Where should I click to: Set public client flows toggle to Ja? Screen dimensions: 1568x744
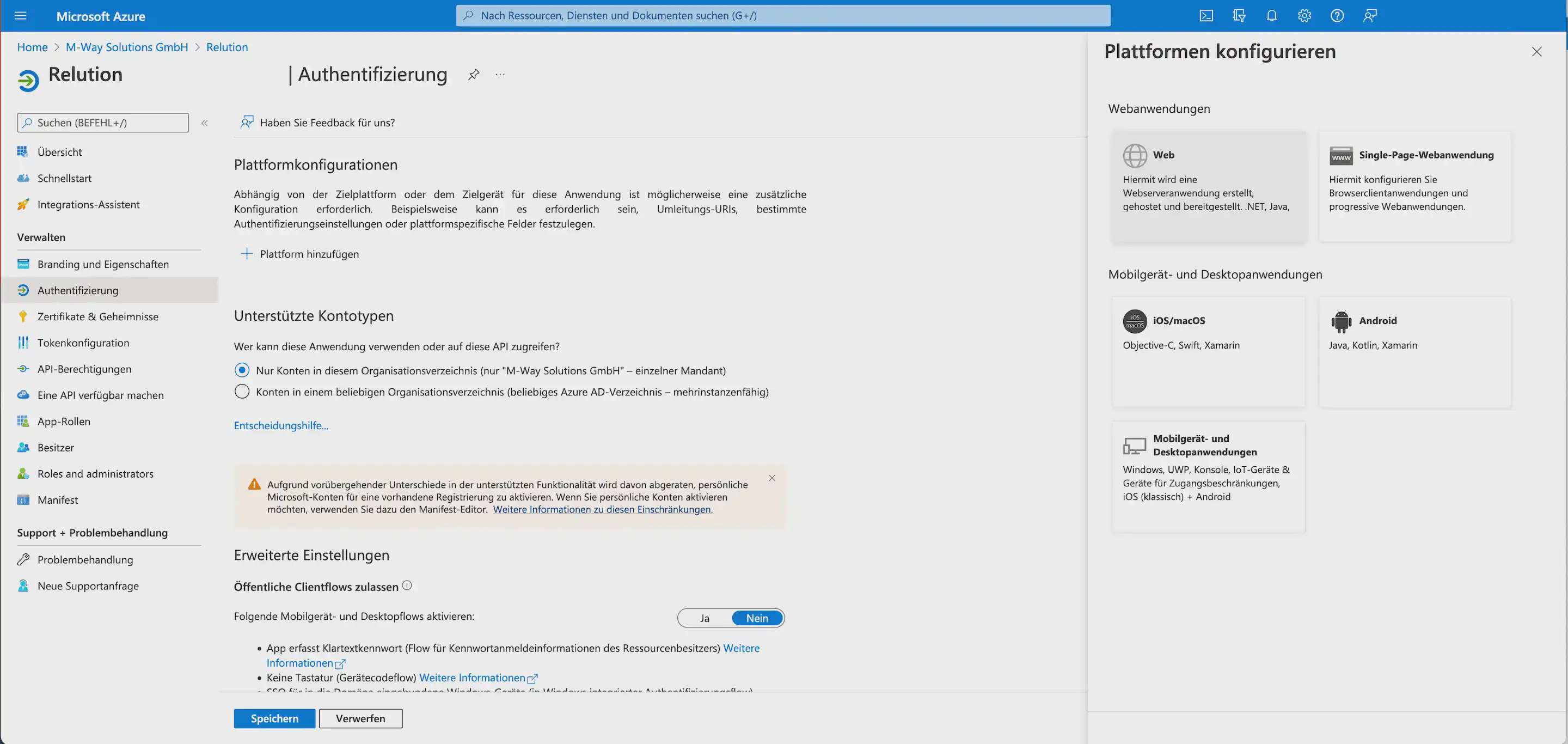(x=705, y=618)
